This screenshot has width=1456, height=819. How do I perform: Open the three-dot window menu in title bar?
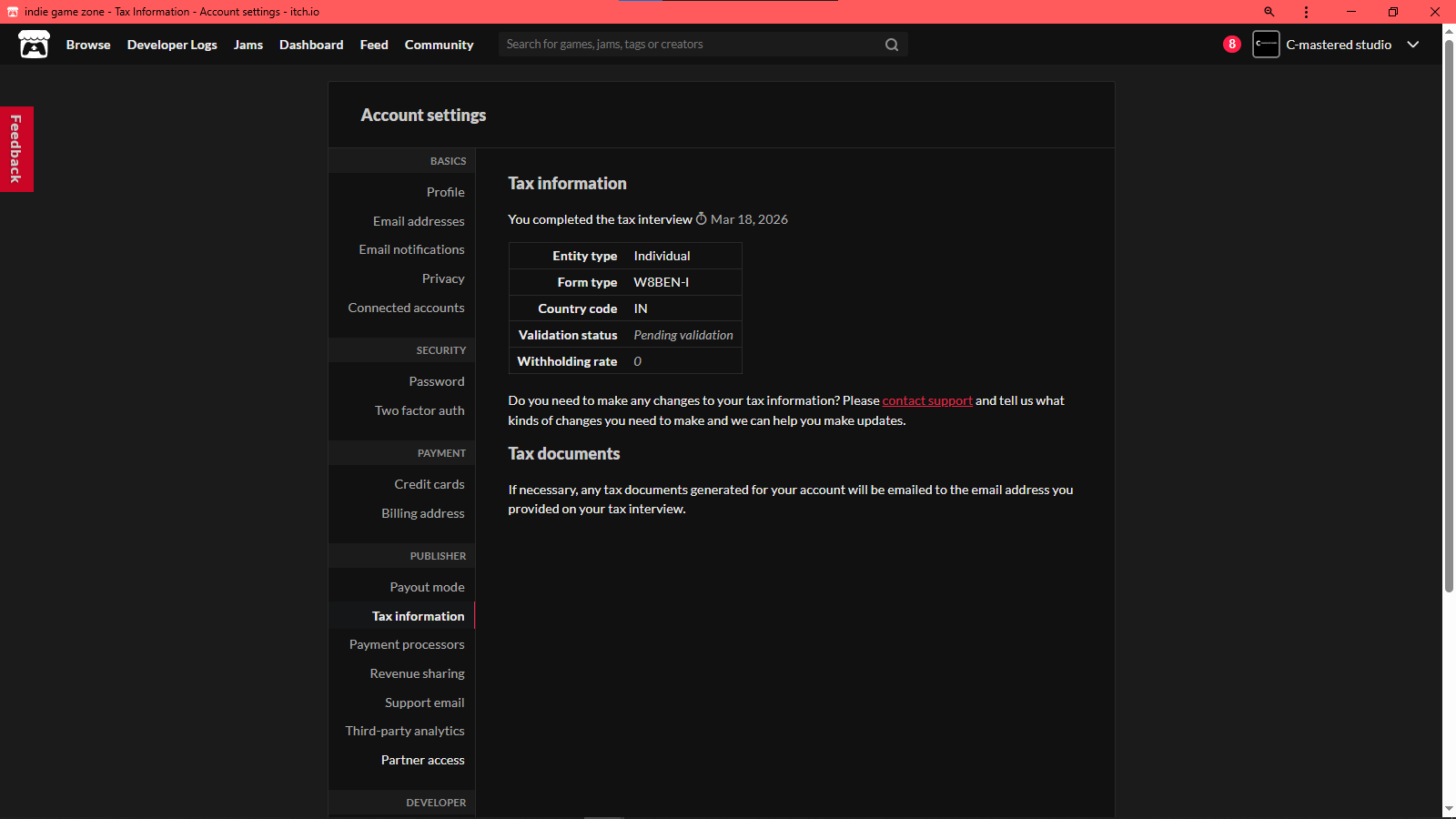[x=1306, y=12]
